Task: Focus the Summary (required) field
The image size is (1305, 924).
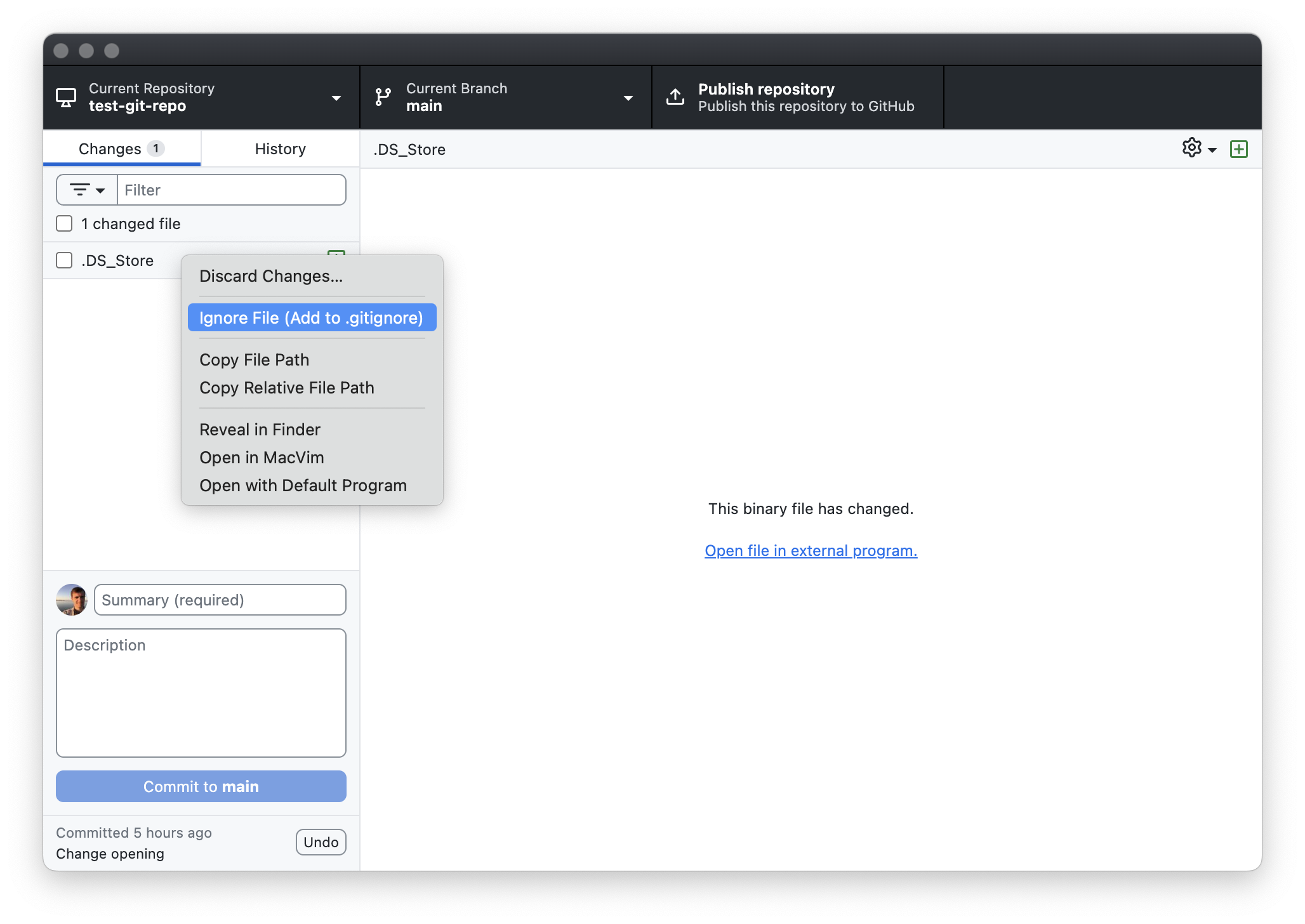Action: [220, 600]
